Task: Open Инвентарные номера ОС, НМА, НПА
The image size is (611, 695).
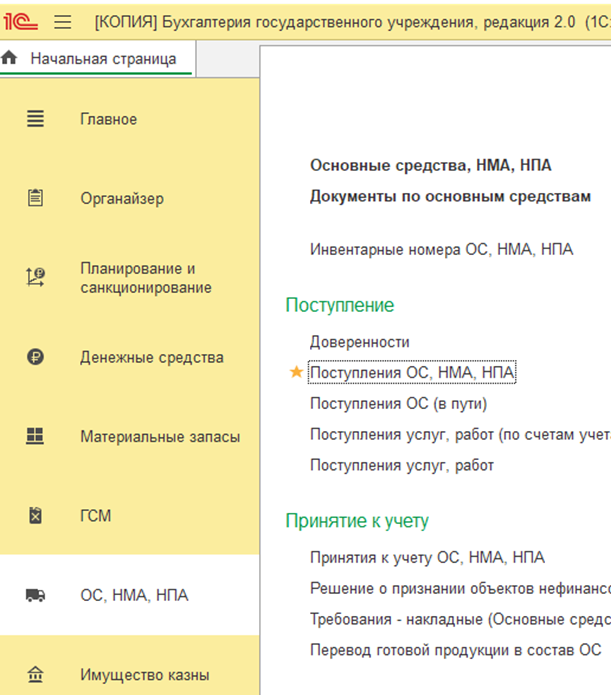Action: click(442, 250)
